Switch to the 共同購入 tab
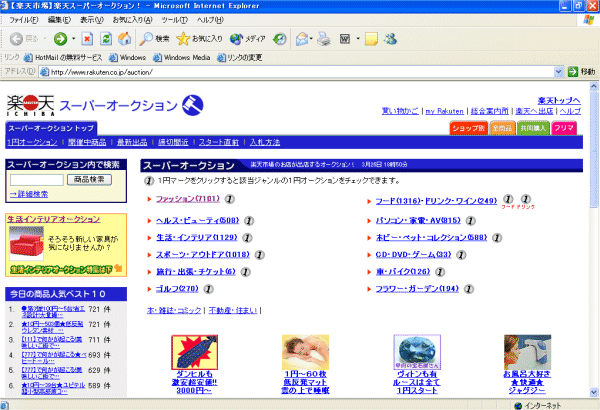Image resolution: width=600 pixels, height=410 pixels. pos(533,128)
